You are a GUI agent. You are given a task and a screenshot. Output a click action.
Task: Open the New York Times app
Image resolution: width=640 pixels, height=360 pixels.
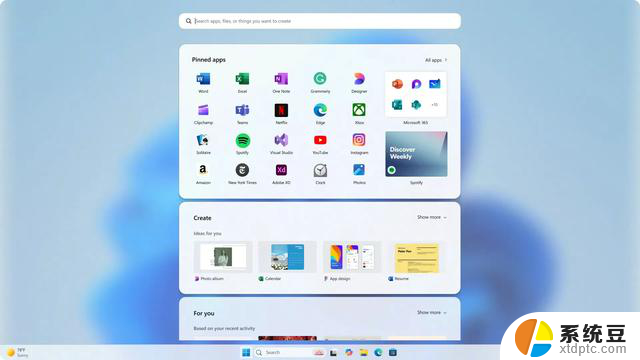(242, 170)
